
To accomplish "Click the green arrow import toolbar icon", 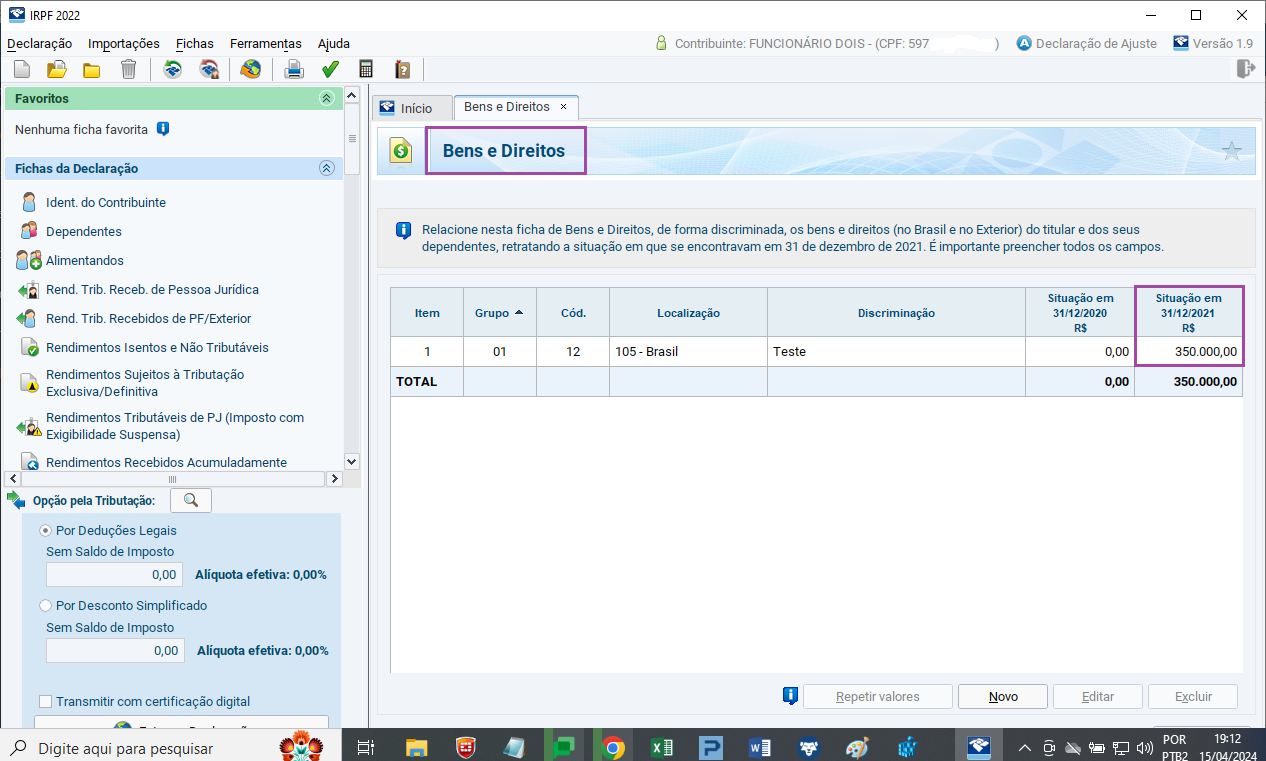I will pyautogui.click(x=173, y=69).
